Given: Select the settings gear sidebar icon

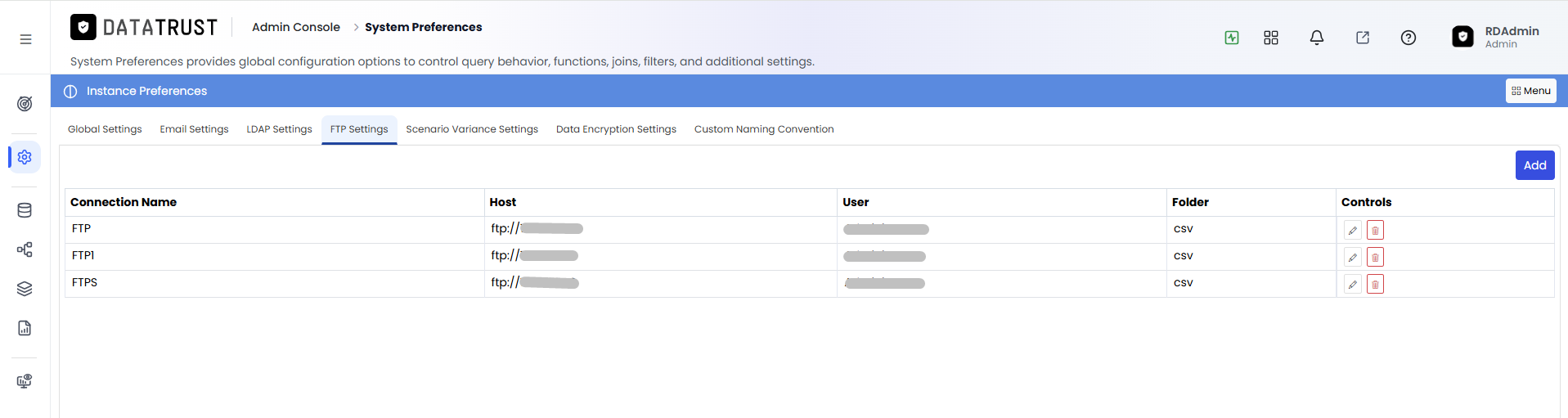Looking at the screenshot, I should (x=25, y=157).
